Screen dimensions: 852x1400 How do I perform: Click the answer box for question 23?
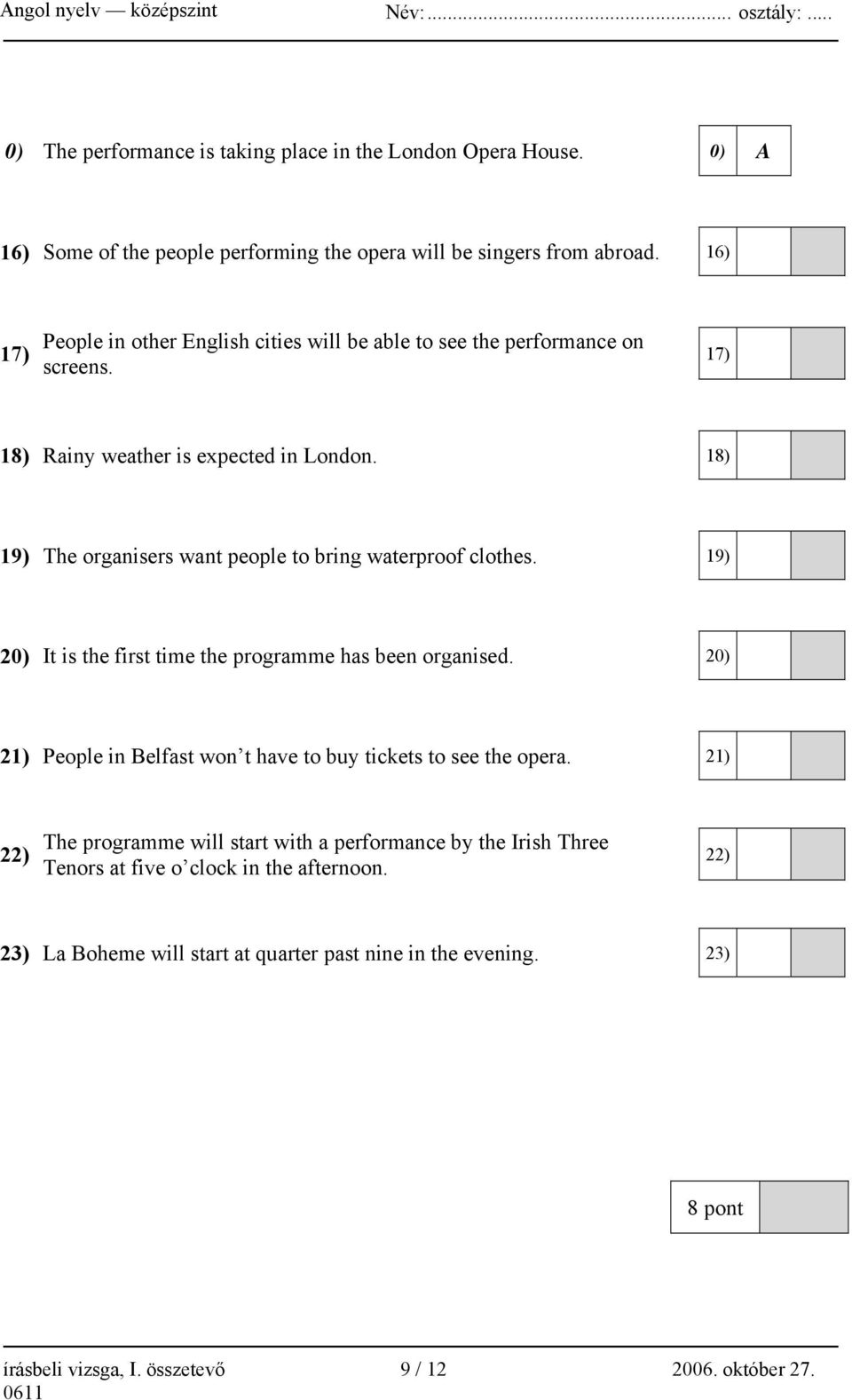click(x=763, y=953)
